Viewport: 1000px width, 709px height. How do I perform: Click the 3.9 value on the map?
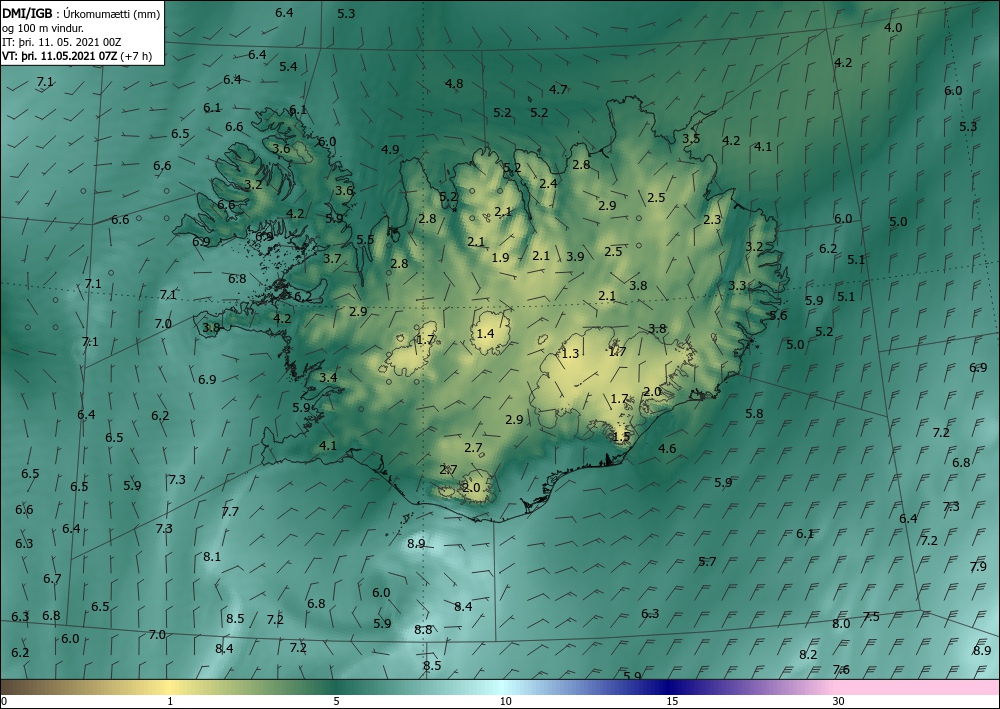pyautogui.click(x=575, y=256)
